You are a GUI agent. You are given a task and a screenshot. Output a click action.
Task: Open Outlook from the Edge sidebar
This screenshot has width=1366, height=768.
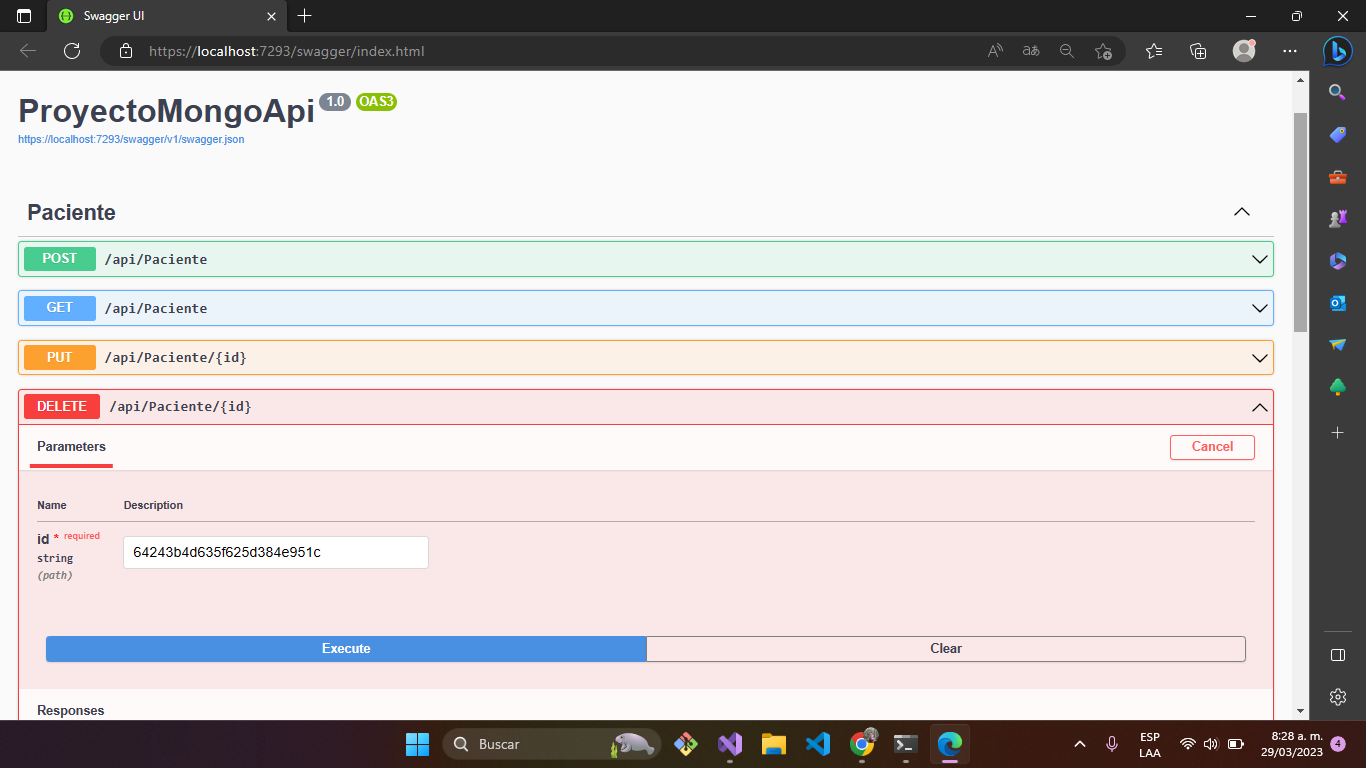tap(1337, 302)
